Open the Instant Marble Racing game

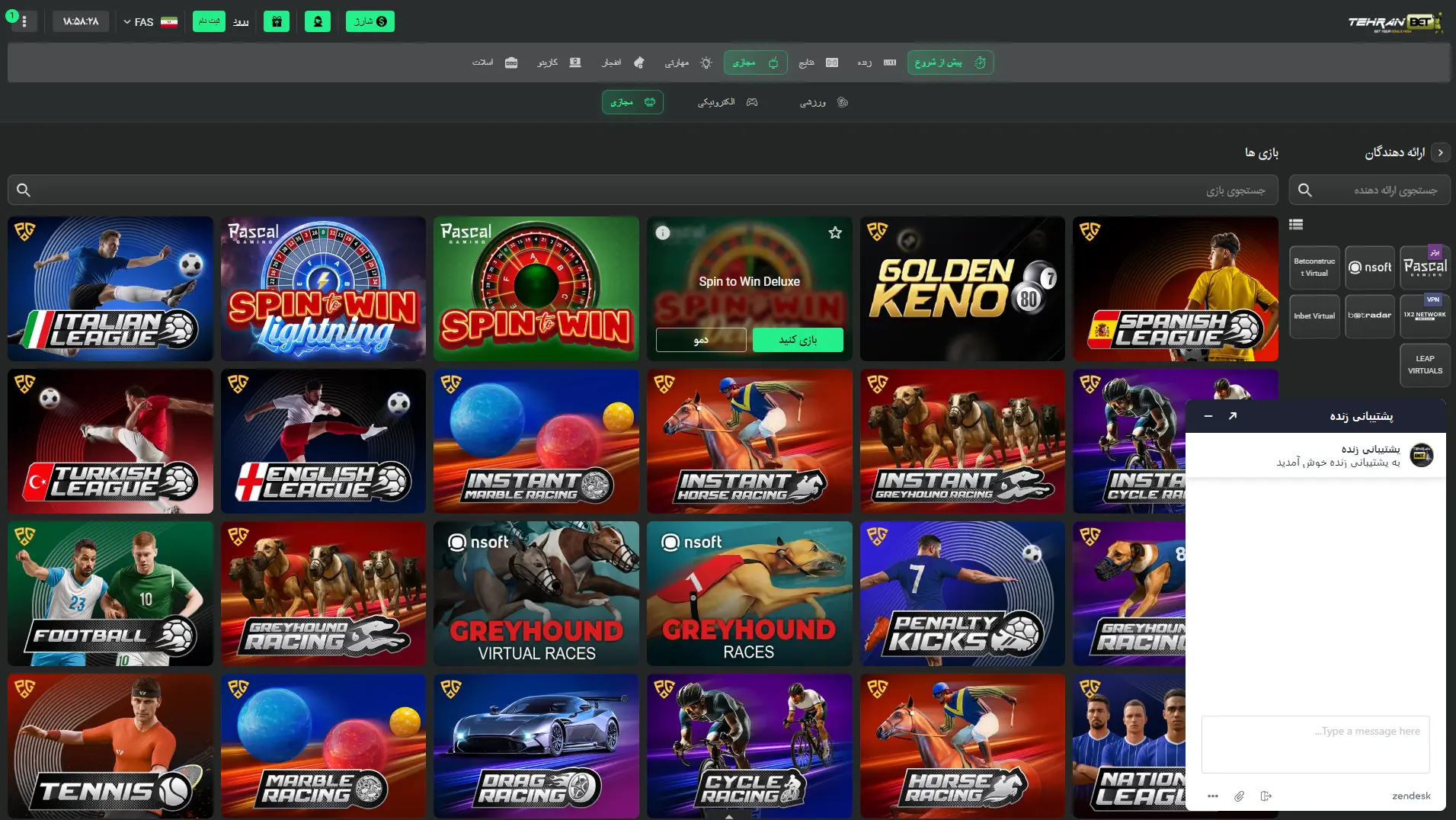click(x=536, y=441)
